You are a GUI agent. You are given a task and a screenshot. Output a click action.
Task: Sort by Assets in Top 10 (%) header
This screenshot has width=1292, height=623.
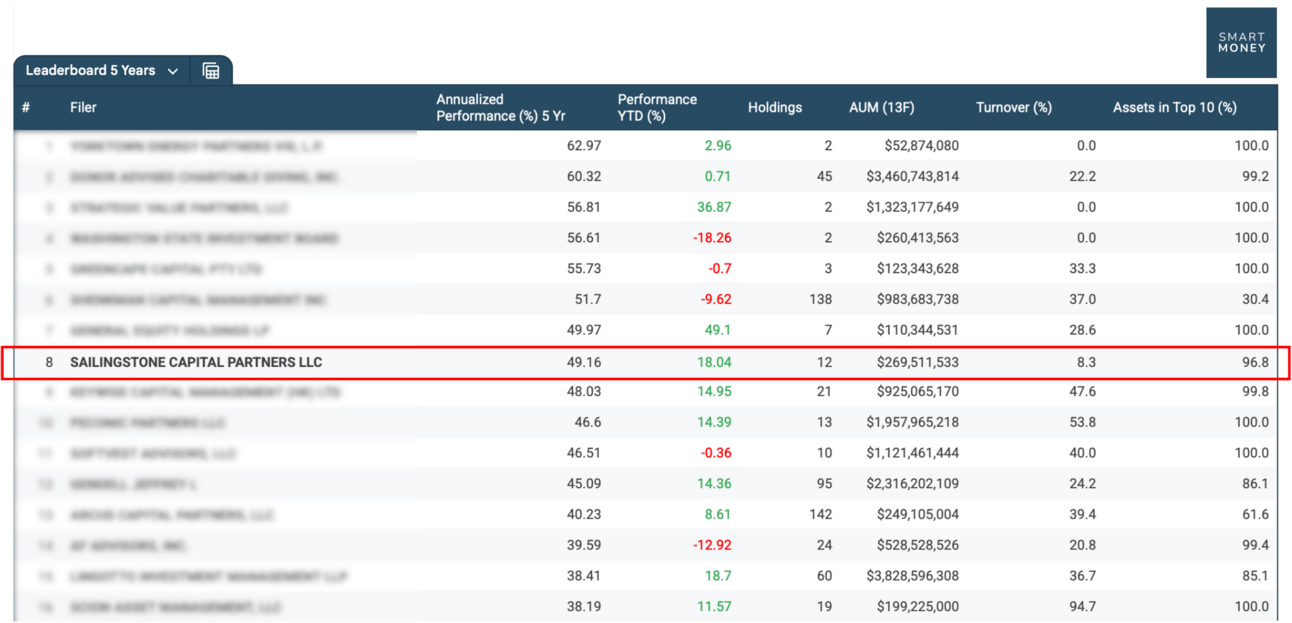[1175, 107]
